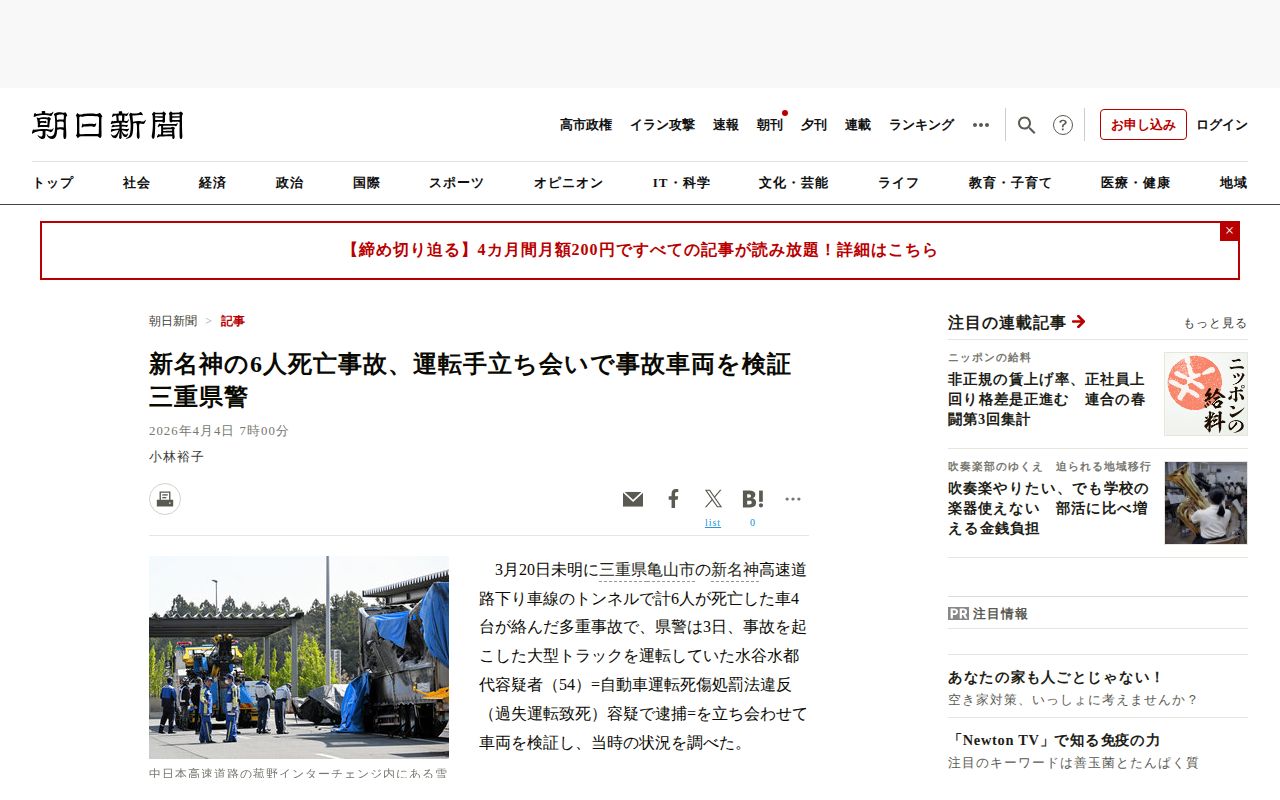Viewport: 1280px width, 800px height.
Task: Open author 小林裕子 profile link
Action: pyautogui.click(x=176, y=456)
